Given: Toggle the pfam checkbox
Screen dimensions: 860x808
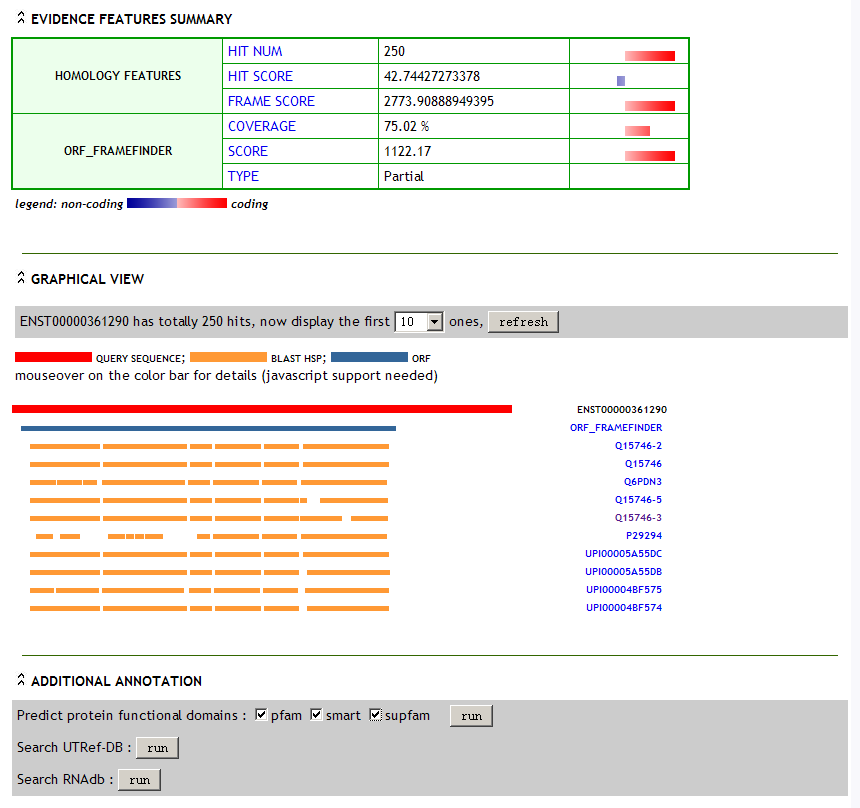Looking at the screenshot, I should point(262,715).
